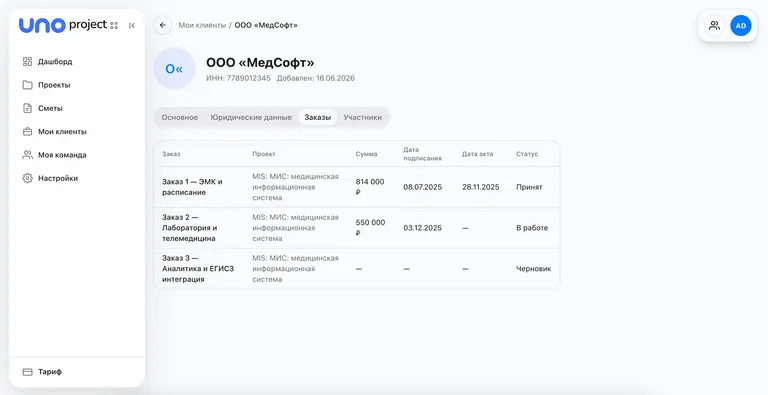This screenshot has width=768, height=395.
Task: Click the card icon next to Тариф
Action: tap(27, 372)
